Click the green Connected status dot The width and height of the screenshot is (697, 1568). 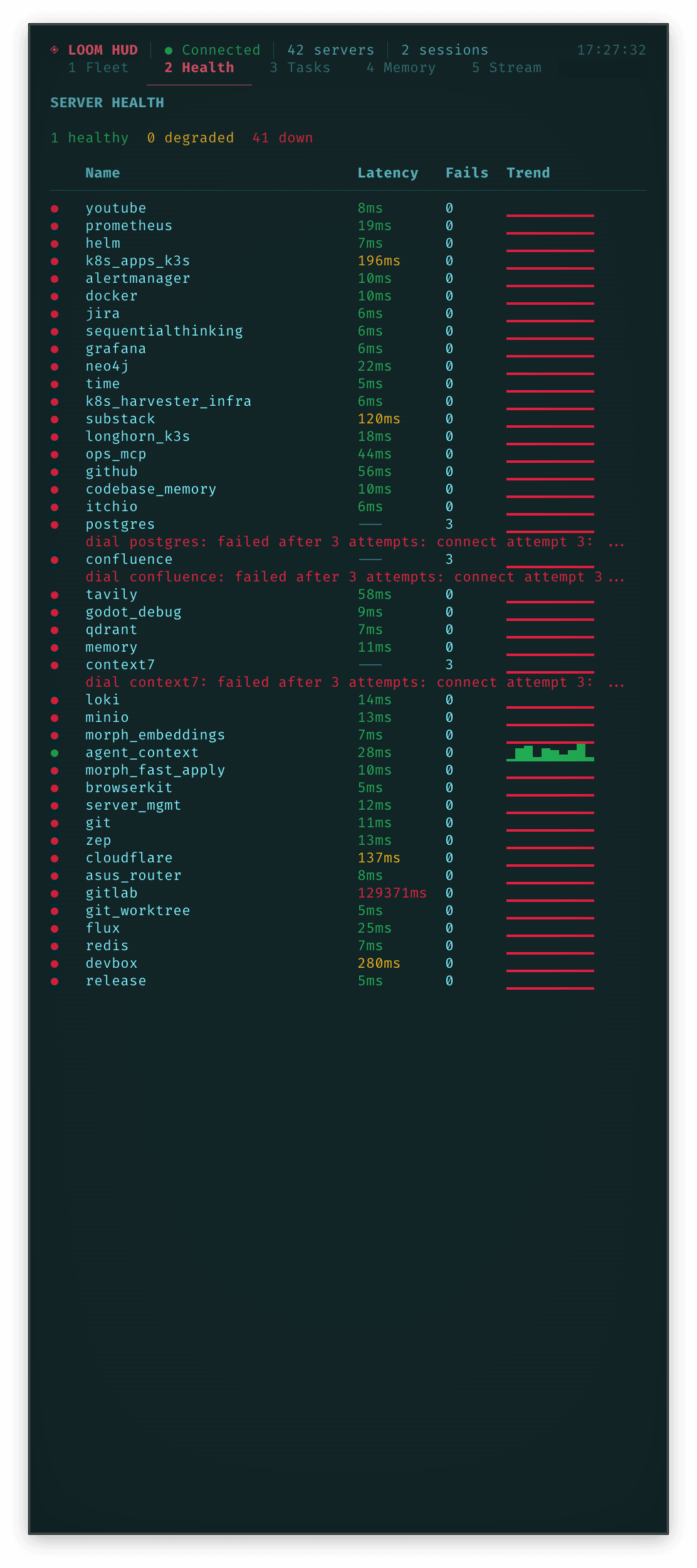(167, 50)
